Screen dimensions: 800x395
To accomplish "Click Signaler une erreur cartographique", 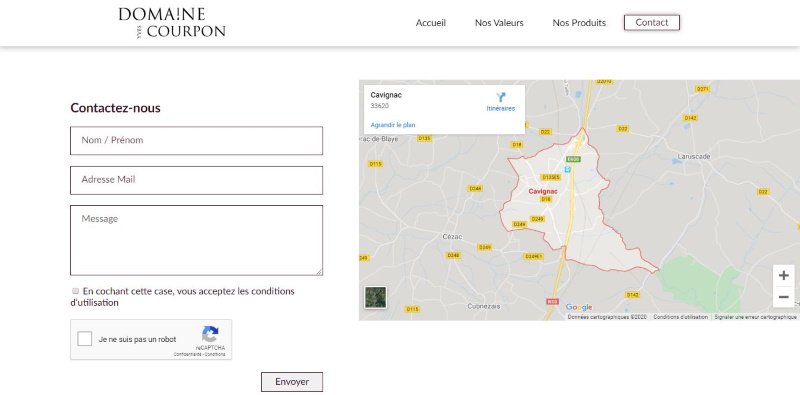I will coord(755,317).
